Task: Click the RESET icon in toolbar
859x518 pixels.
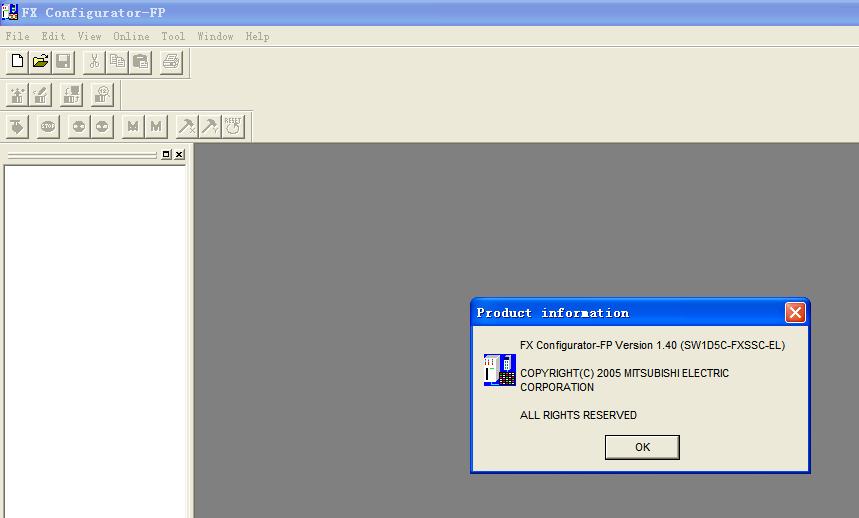Action: pyautogui.click(x=233, y=127)
